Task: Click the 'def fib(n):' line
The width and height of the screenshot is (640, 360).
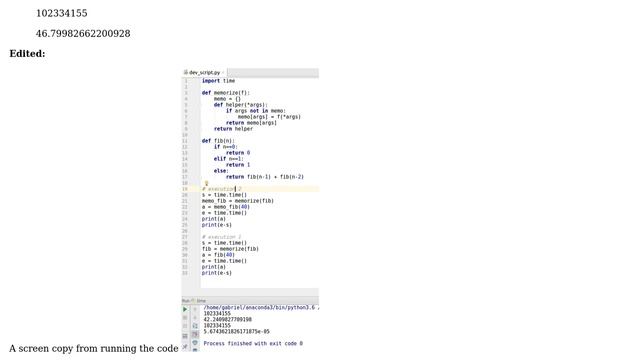Action: (218, 141)
